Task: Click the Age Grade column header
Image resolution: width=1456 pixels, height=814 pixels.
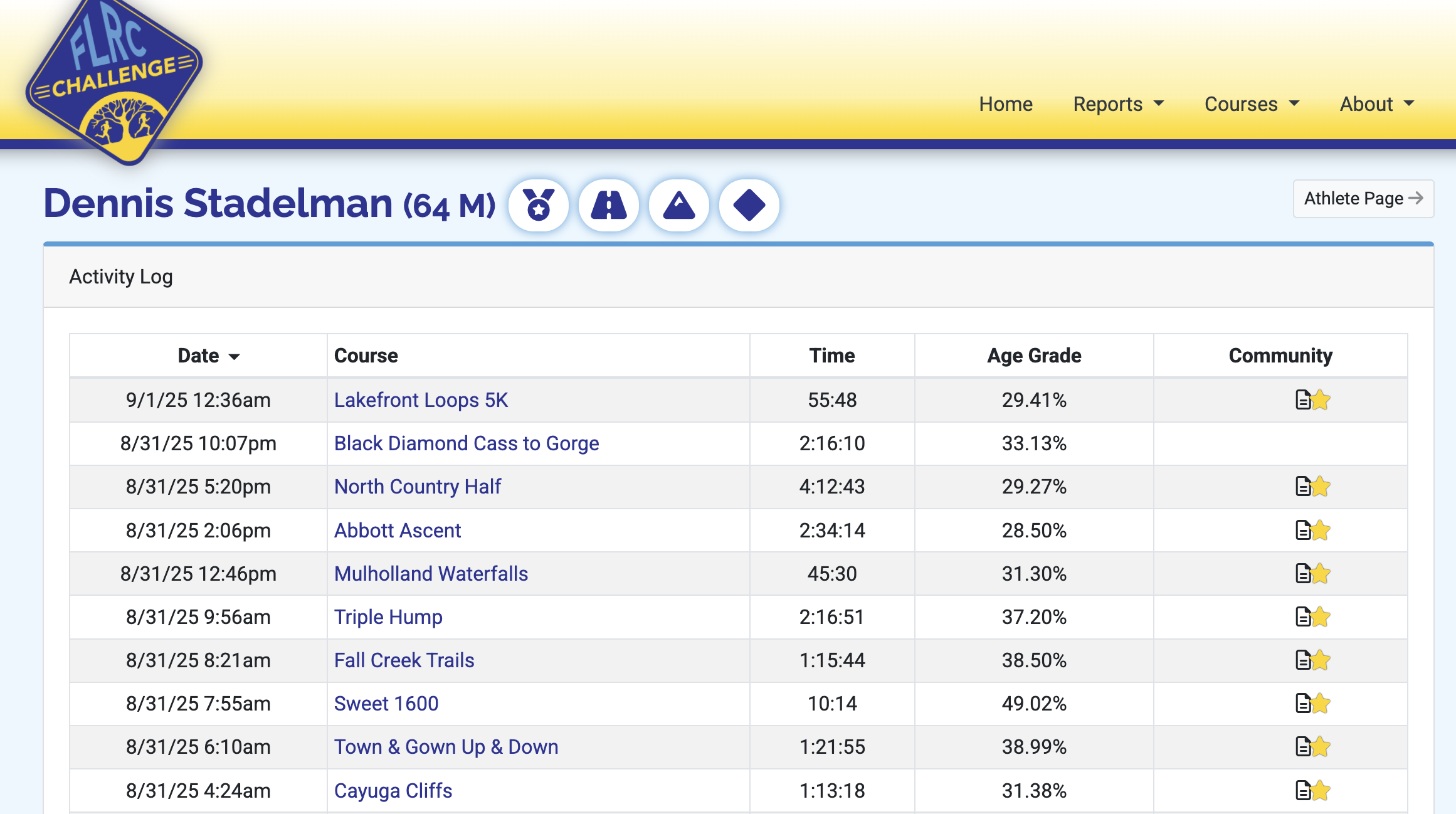Action: (x=1034, y=356)
